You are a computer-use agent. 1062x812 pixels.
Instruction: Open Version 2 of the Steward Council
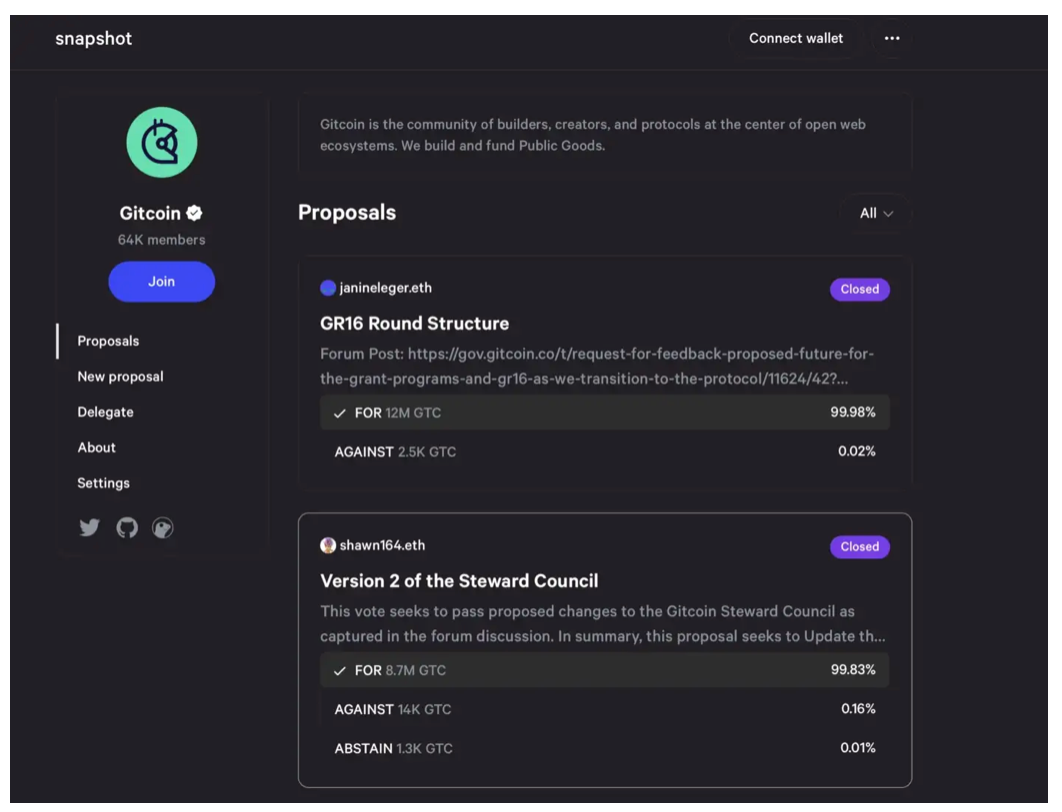(459, 581)
